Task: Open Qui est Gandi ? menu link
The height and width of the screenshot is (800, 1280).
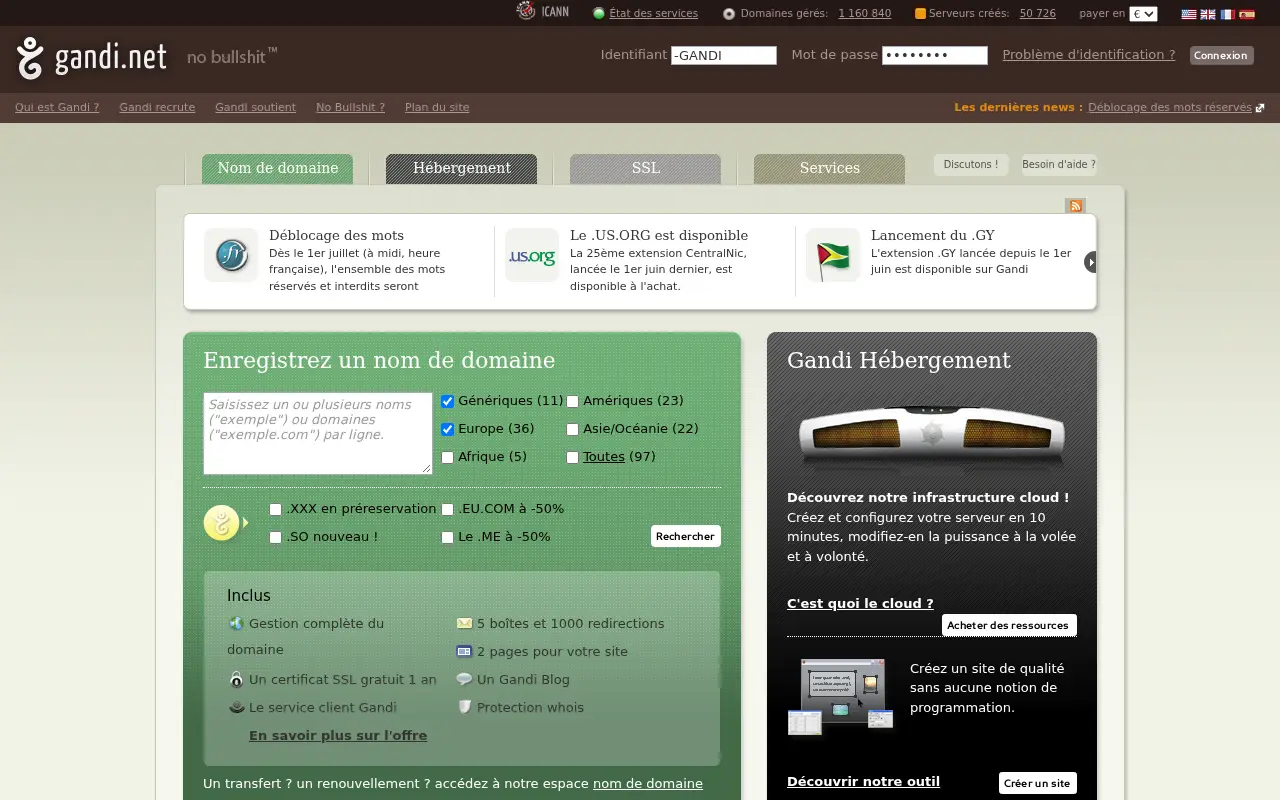Action: pyautogui.click(x=57, y=107)
